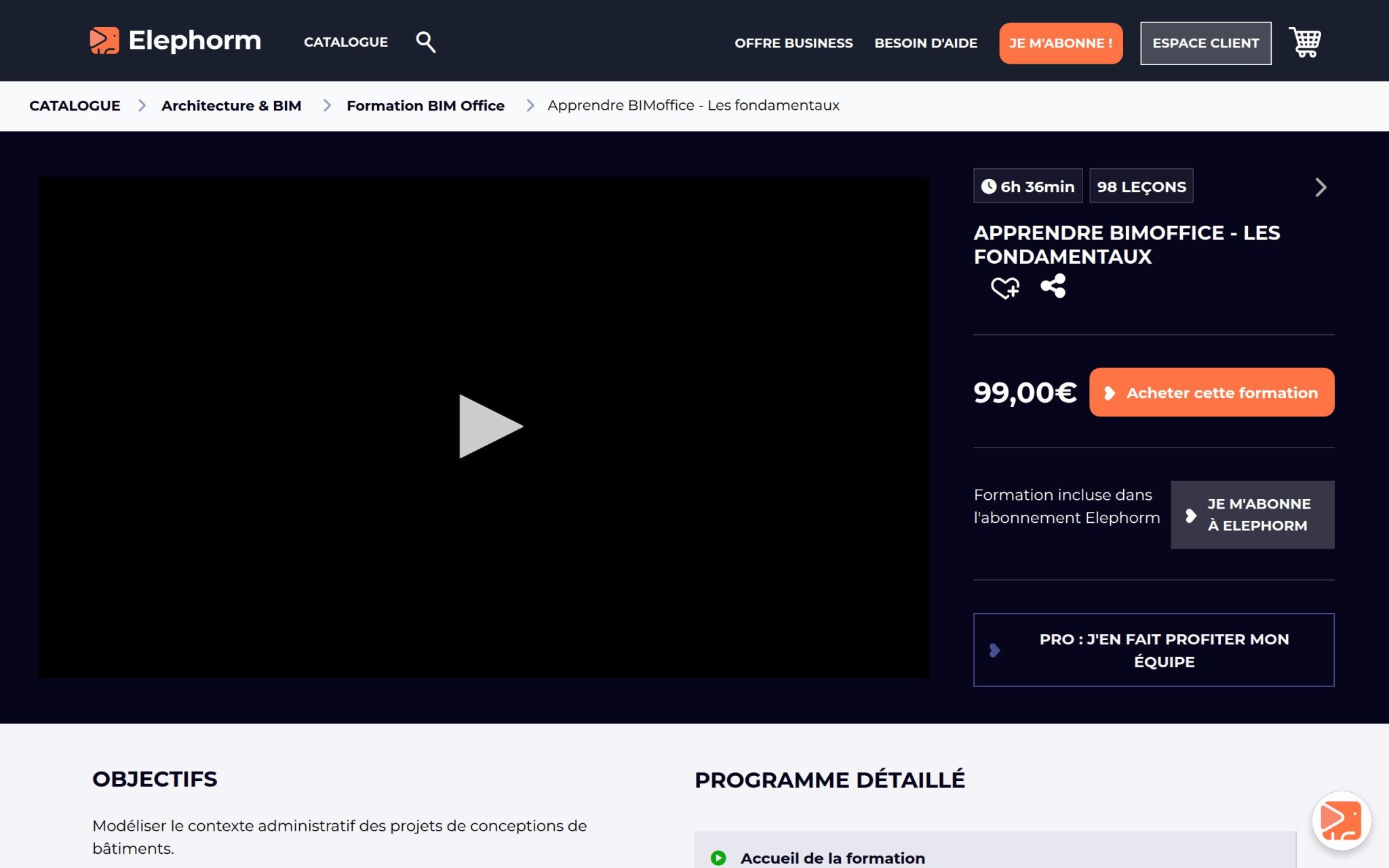This screenshot has height=868, width=1389.
Task: Open OFFRE BUSINESS menu item
Action: coord(794,43)
